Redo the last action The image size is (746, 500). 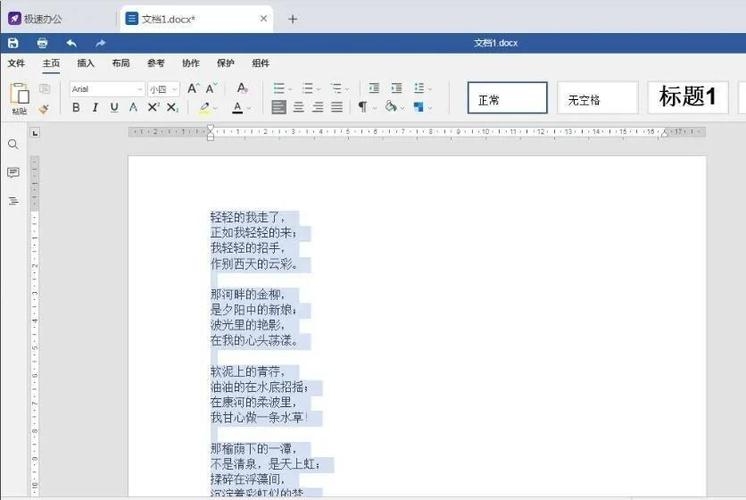tap(100, 43)
